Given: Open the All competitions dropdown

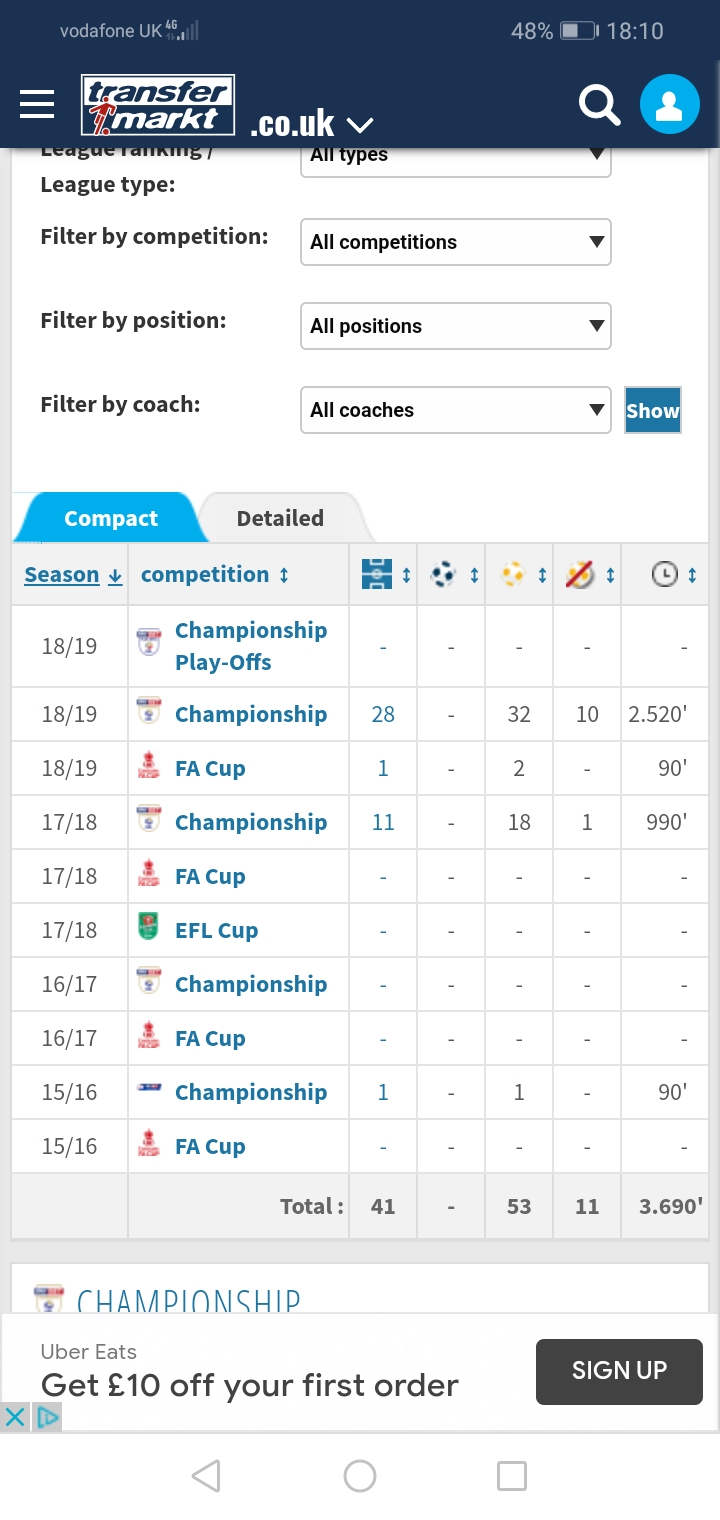Looking at the screenshot, I should pos(455,242).
